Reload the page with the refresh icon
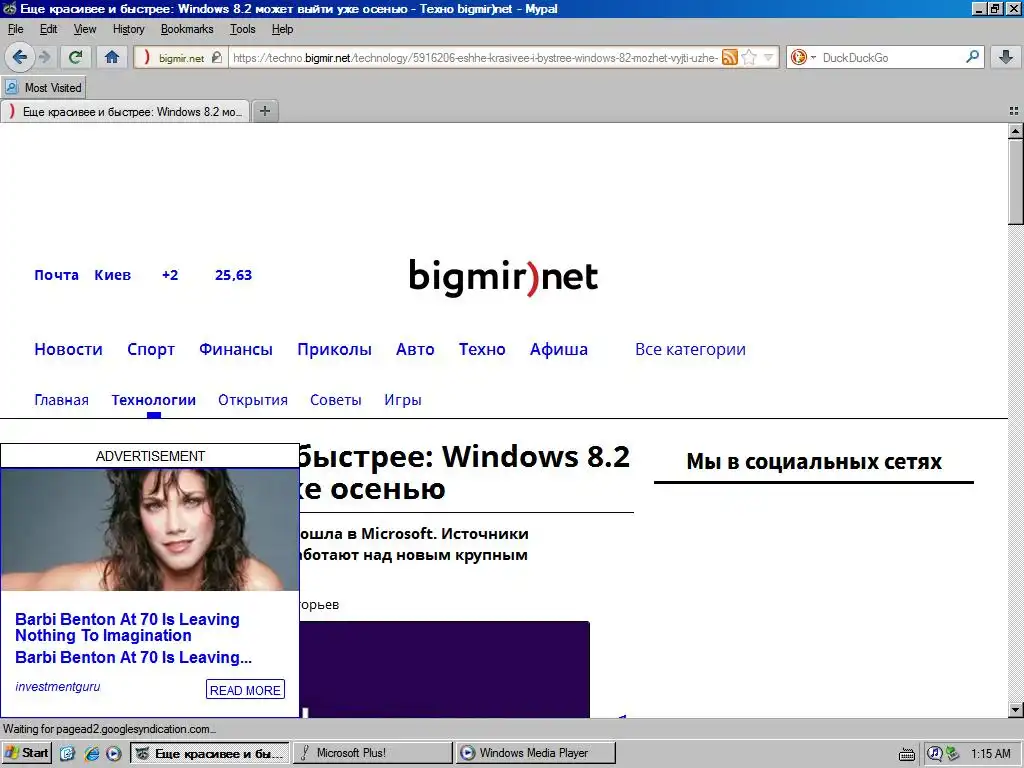The image size is (1024, 768). [75, 57]
